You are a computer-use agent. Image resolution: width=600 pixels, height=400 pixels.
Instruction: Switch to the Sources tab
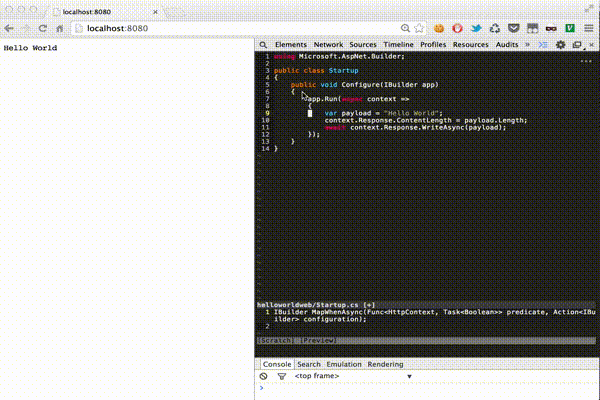(x=363, y=44)
